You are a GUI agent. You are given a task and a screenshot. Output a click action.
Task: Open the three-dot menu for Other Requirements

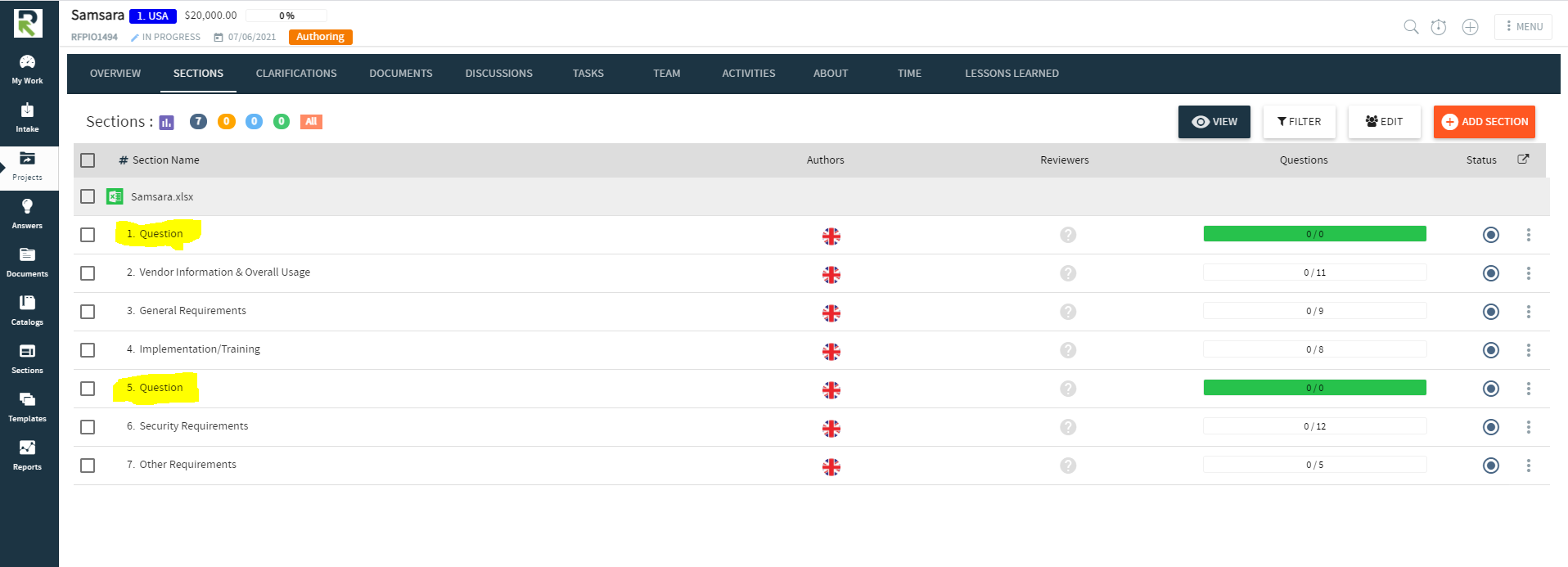(1528, 466)
